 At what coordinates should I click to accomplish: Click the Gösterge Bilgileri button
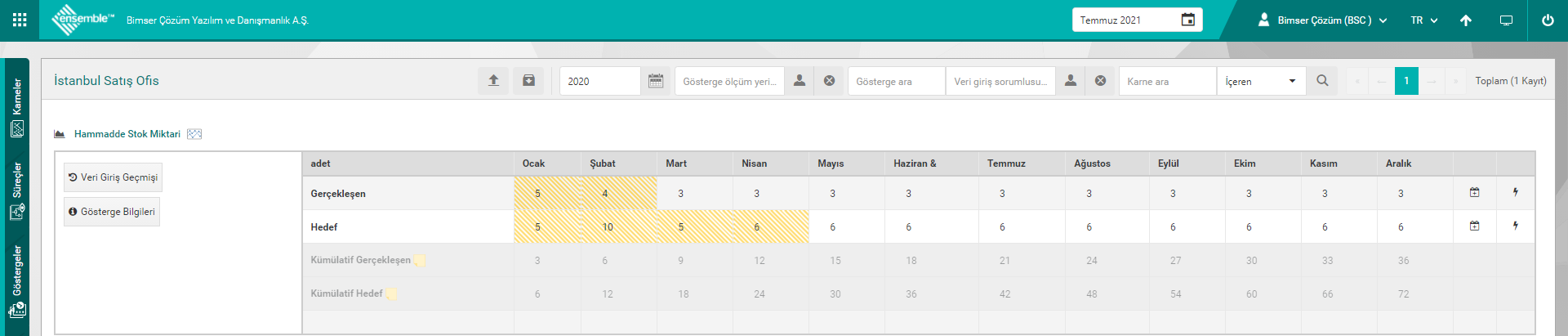112,212
